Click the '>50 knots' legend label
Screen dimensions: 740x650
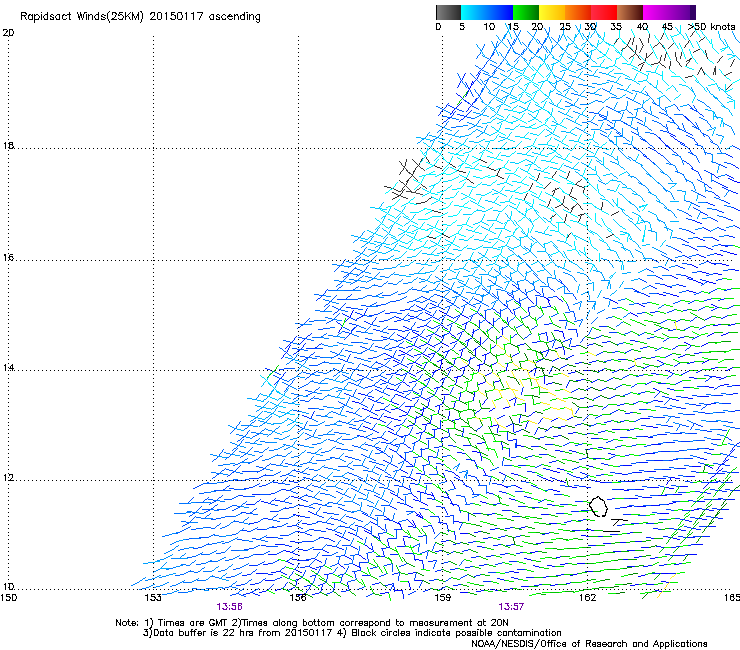[712, 27]
